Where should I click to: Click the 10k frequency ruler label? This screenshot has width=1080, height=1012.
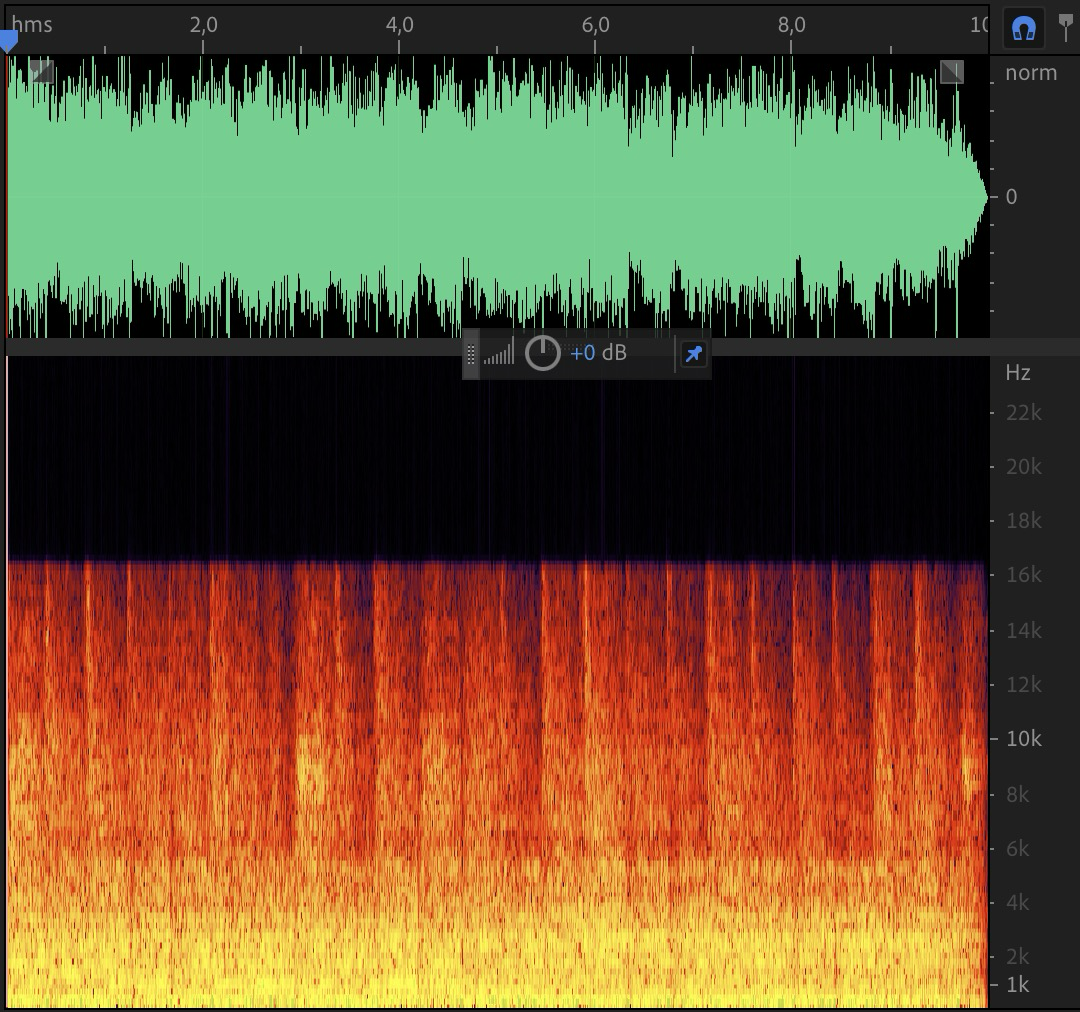pos(1023,739)
